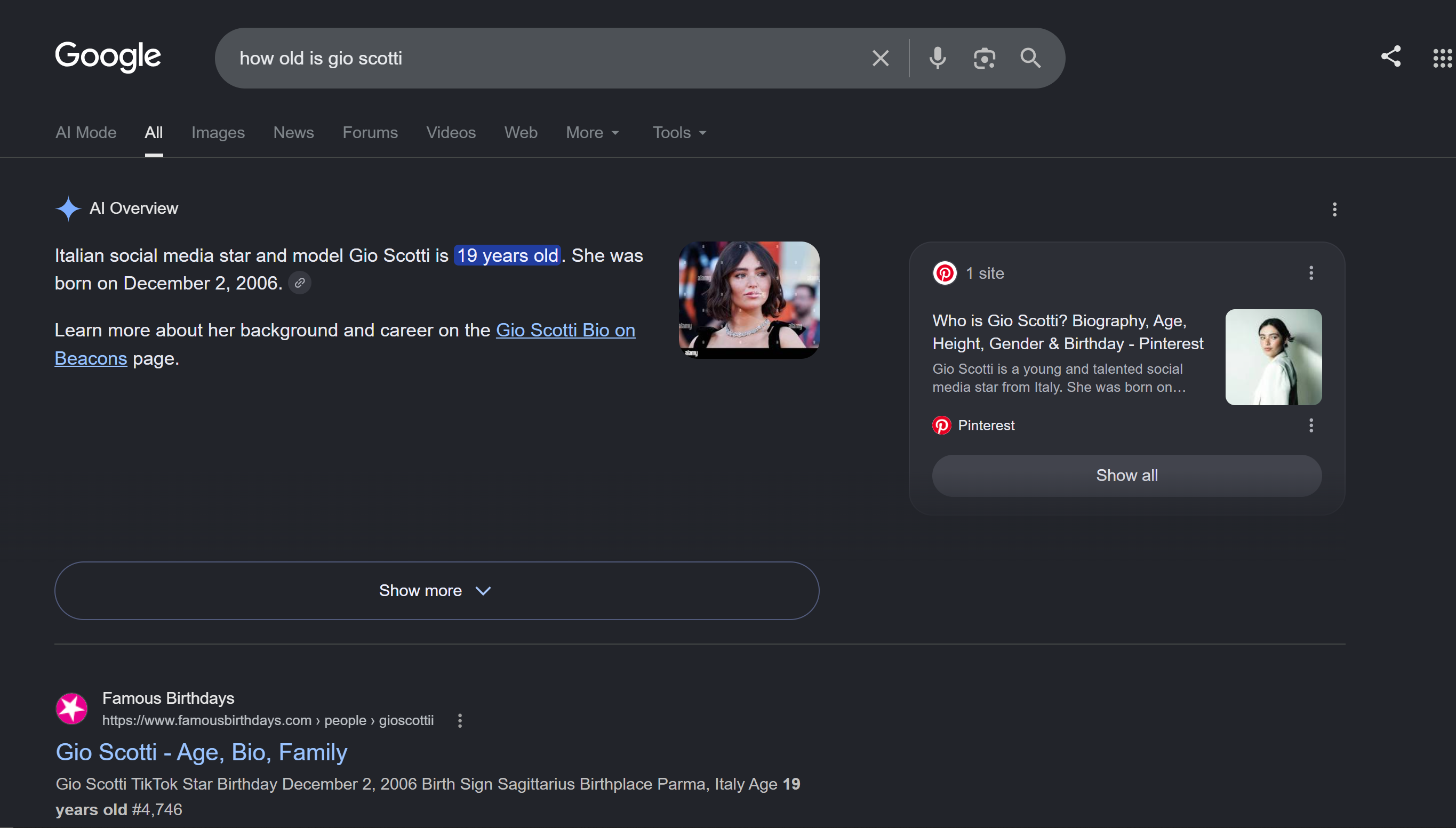
Task: Open the Tools dropdown
Action: (679, 133)
